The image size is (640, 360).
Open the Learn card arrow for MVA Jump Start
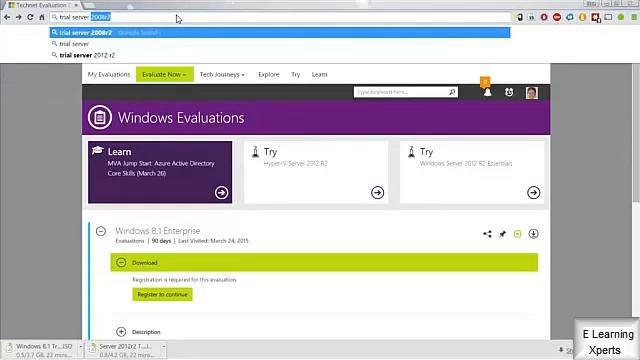point(221,192)
